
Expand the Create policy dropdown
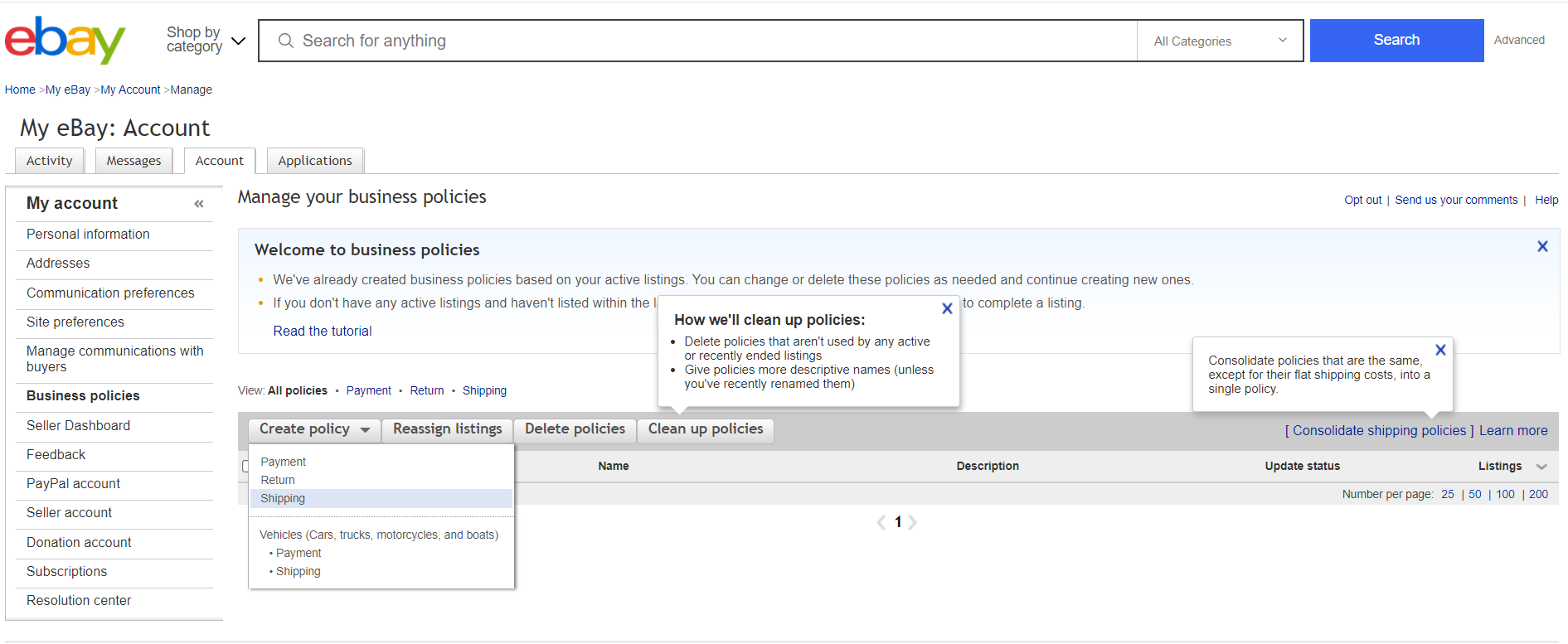click(314, 429)
